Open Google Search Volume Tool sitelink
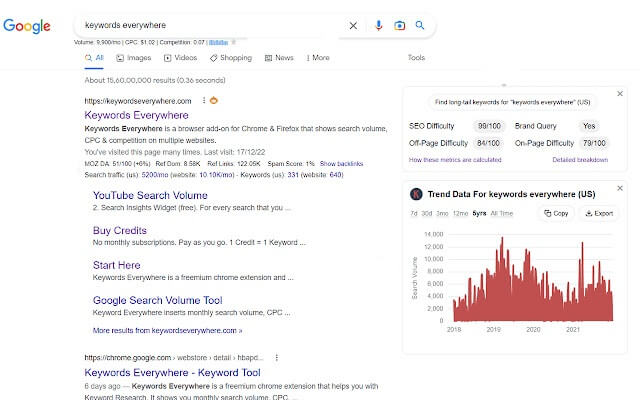 pos(158,300)
